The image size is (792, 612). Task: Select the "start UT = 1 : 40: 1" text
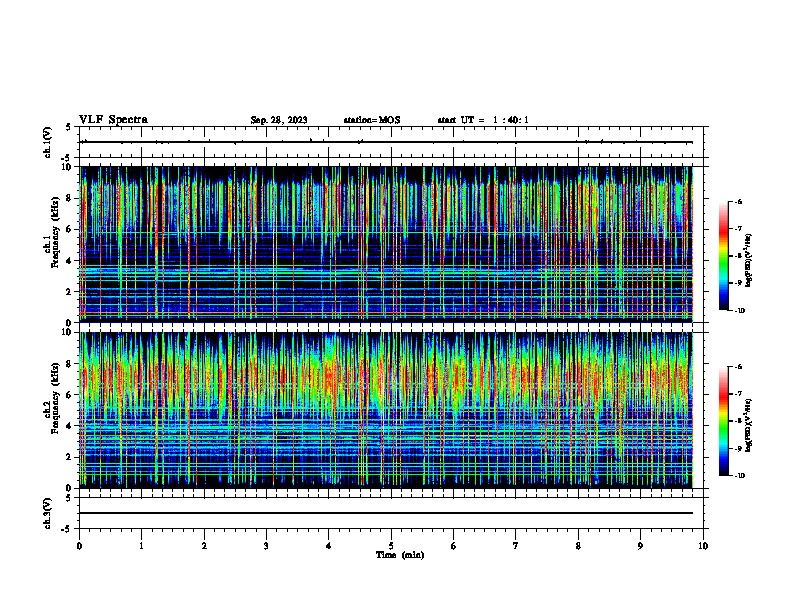[483, 120]
